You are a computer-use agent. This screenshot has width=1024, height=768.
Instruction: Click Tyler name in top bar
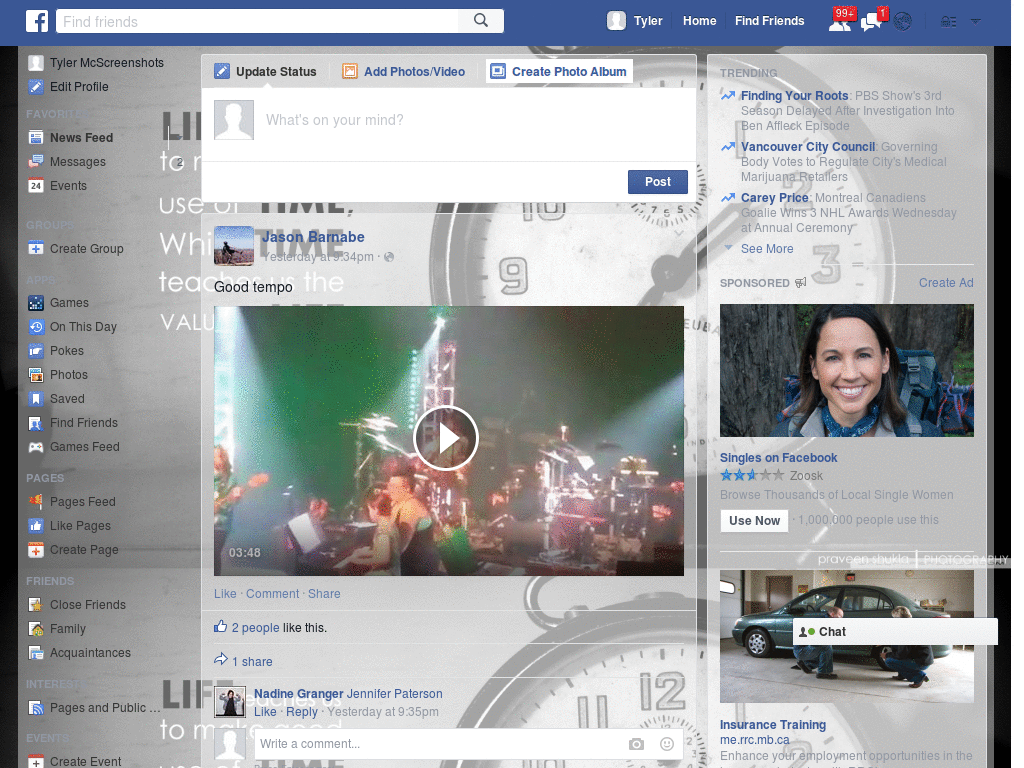[648, 21]
